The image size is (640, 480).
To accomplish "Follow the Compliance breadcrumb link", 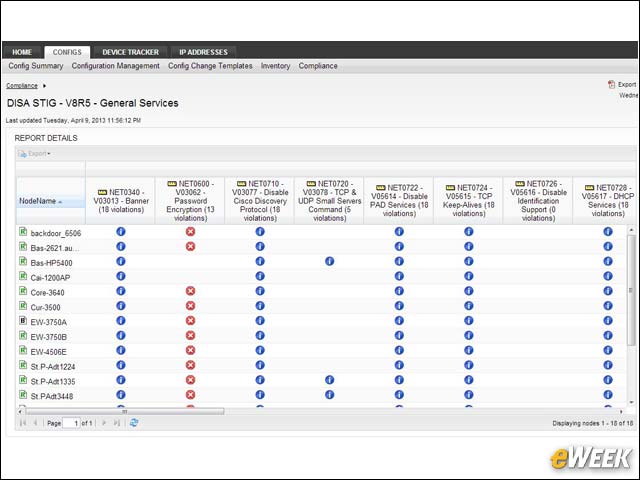I will coord(22,86).
